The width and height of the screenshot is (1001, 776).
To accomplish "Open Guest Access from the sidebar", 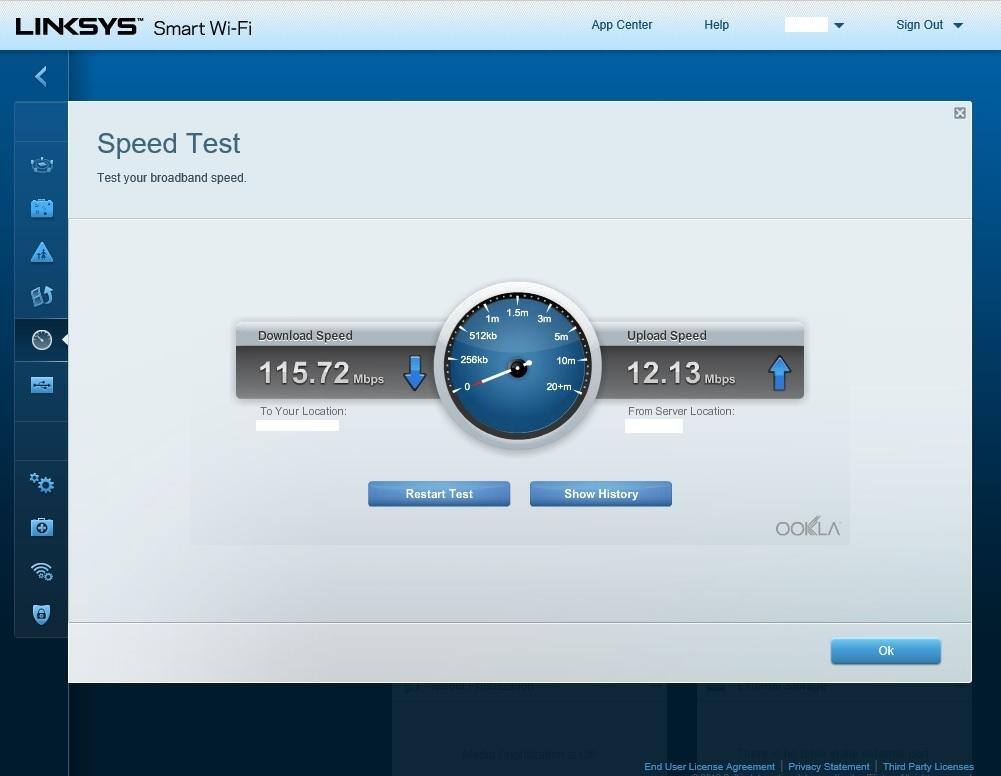I will click(x=41, y=207).
